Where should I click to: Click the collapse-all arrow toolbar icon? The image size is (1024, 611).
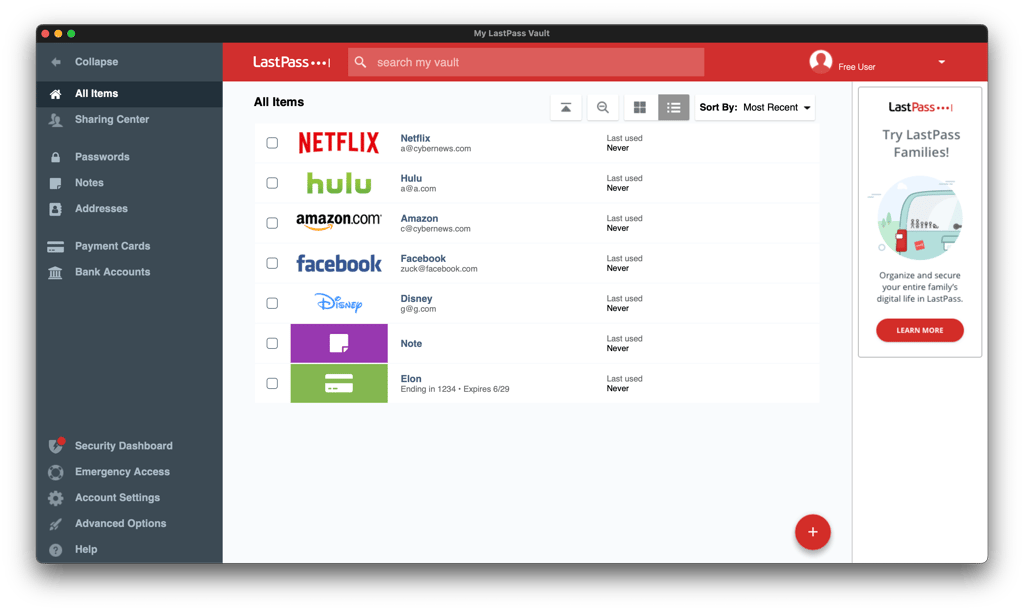(566, 108)
